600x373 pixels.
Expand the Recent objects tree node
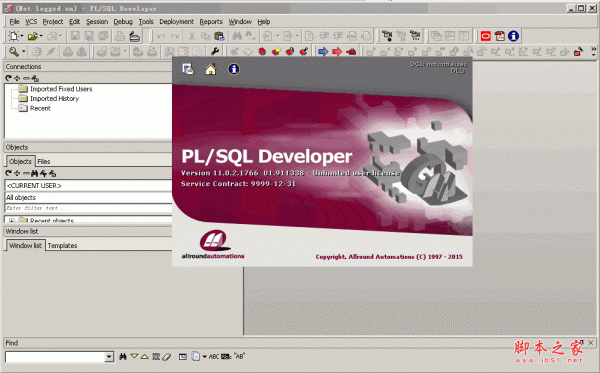[11, 221]
